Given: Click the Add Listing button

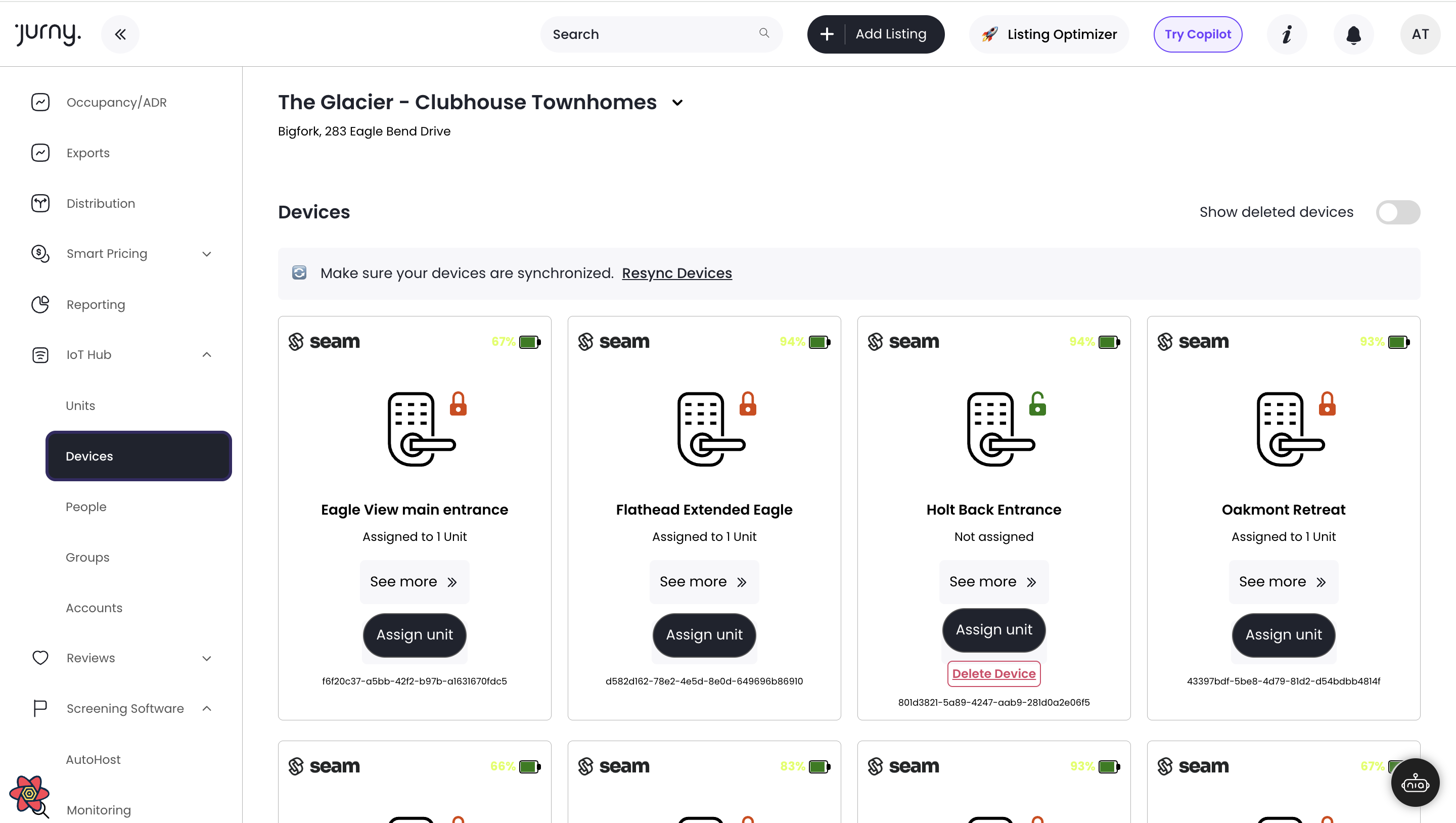Looking at the screenshot, I should (x=876, y=34).
